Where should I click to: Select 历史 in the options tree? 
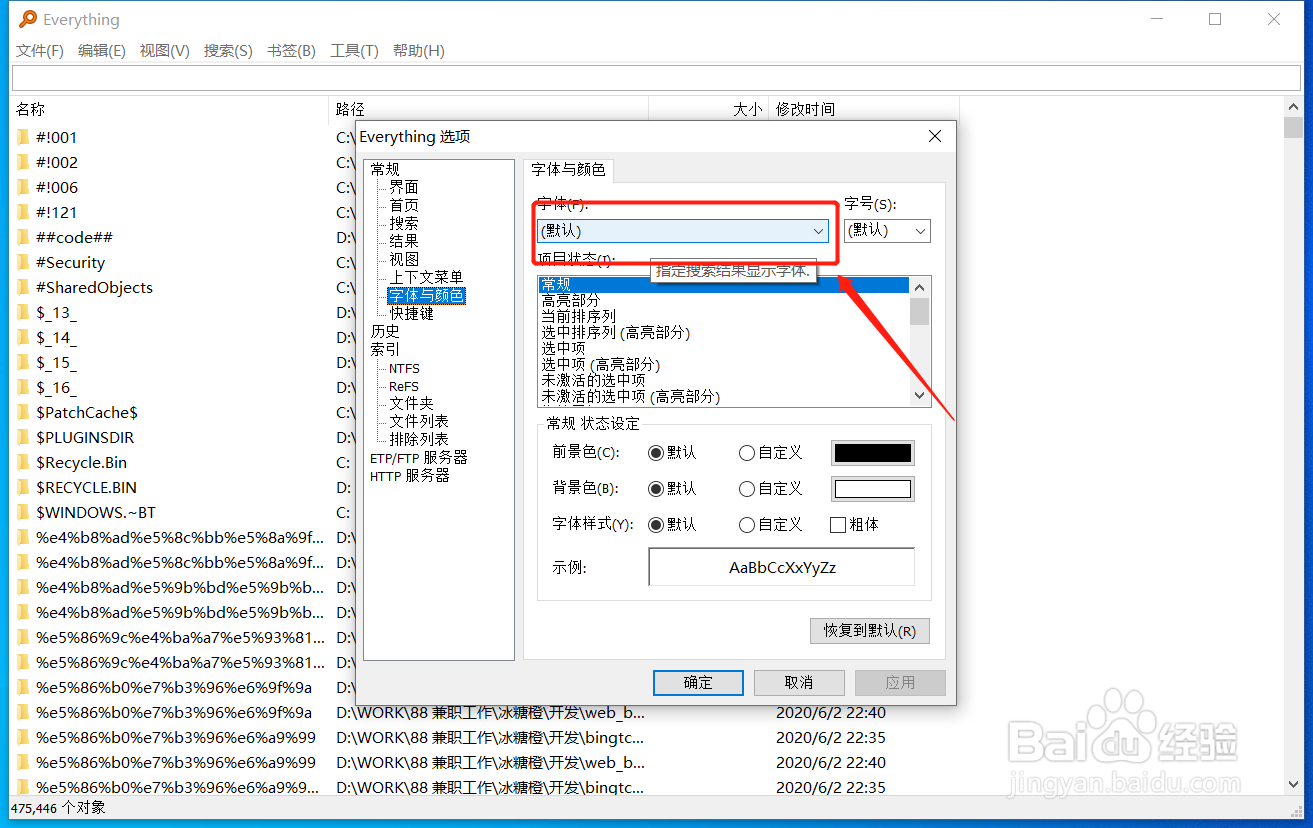tap(385, 331)
